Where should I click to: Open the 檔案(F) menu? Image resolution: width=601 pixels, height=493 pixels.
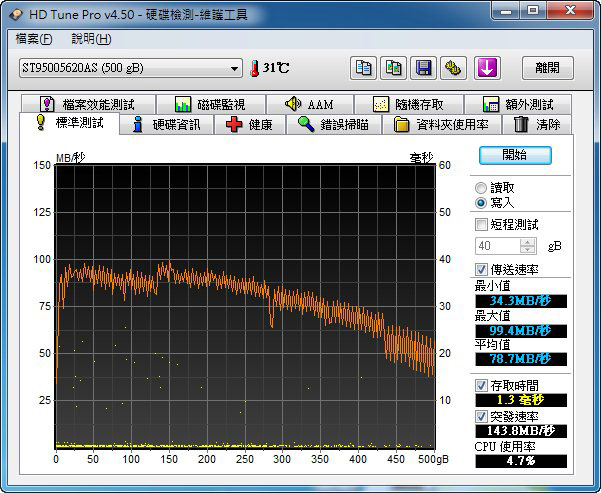[x=34, y=39]
